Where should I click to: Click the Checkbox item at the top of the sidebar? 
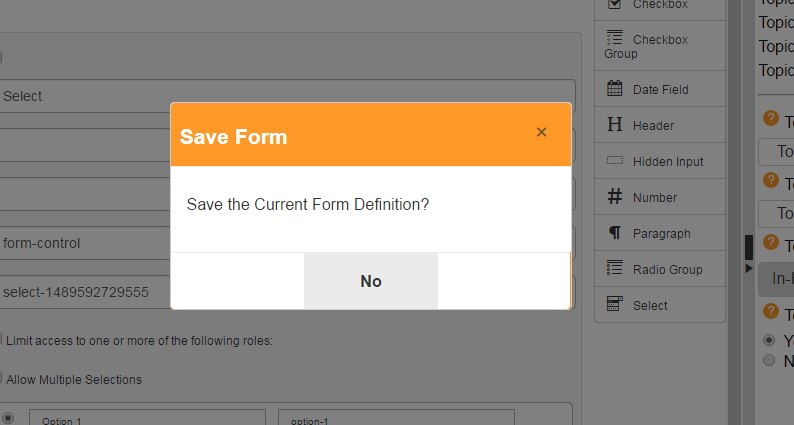tap(660, 7)
